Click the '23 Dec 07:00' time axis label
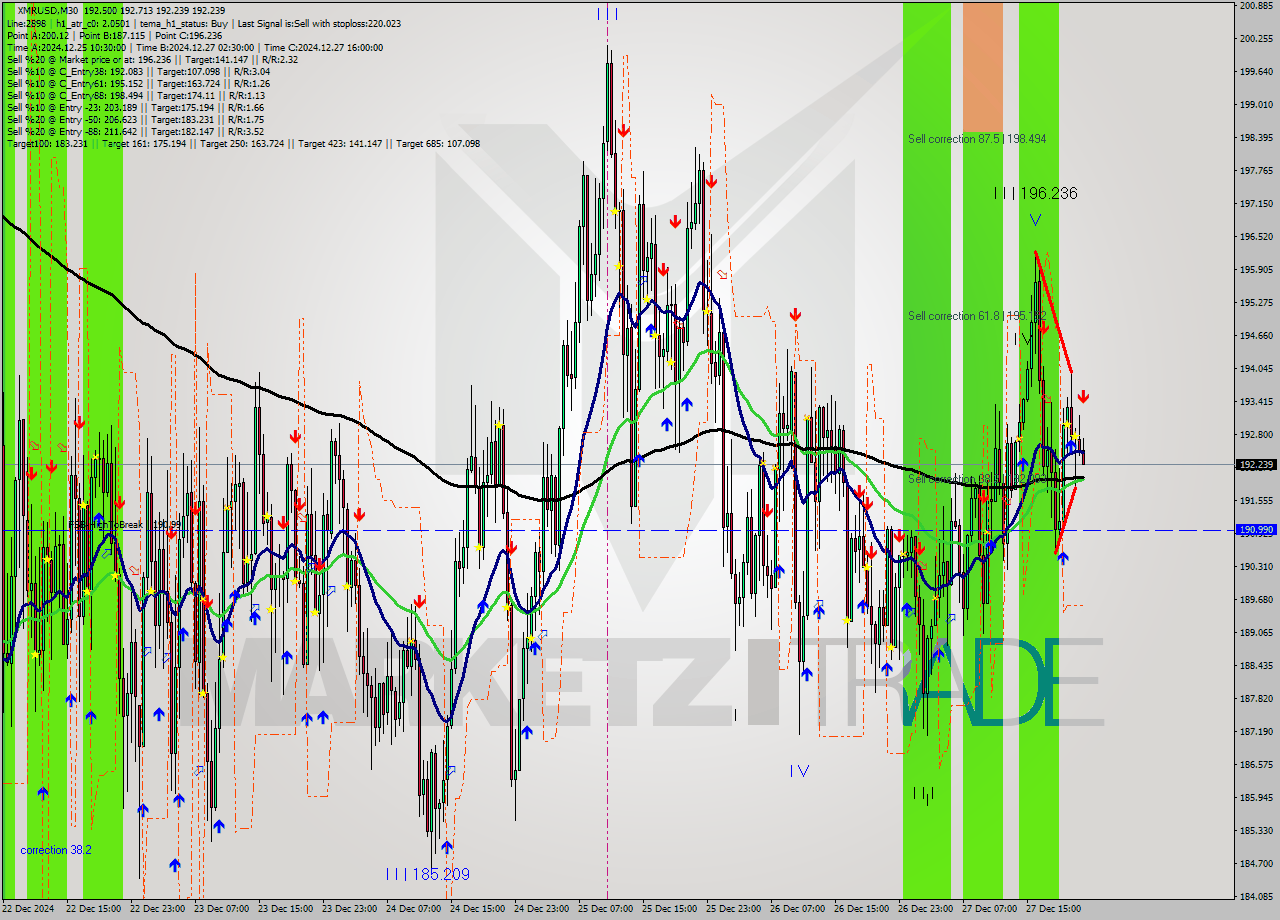This screenshot has width=1280, height=920. tap(222, 909)
